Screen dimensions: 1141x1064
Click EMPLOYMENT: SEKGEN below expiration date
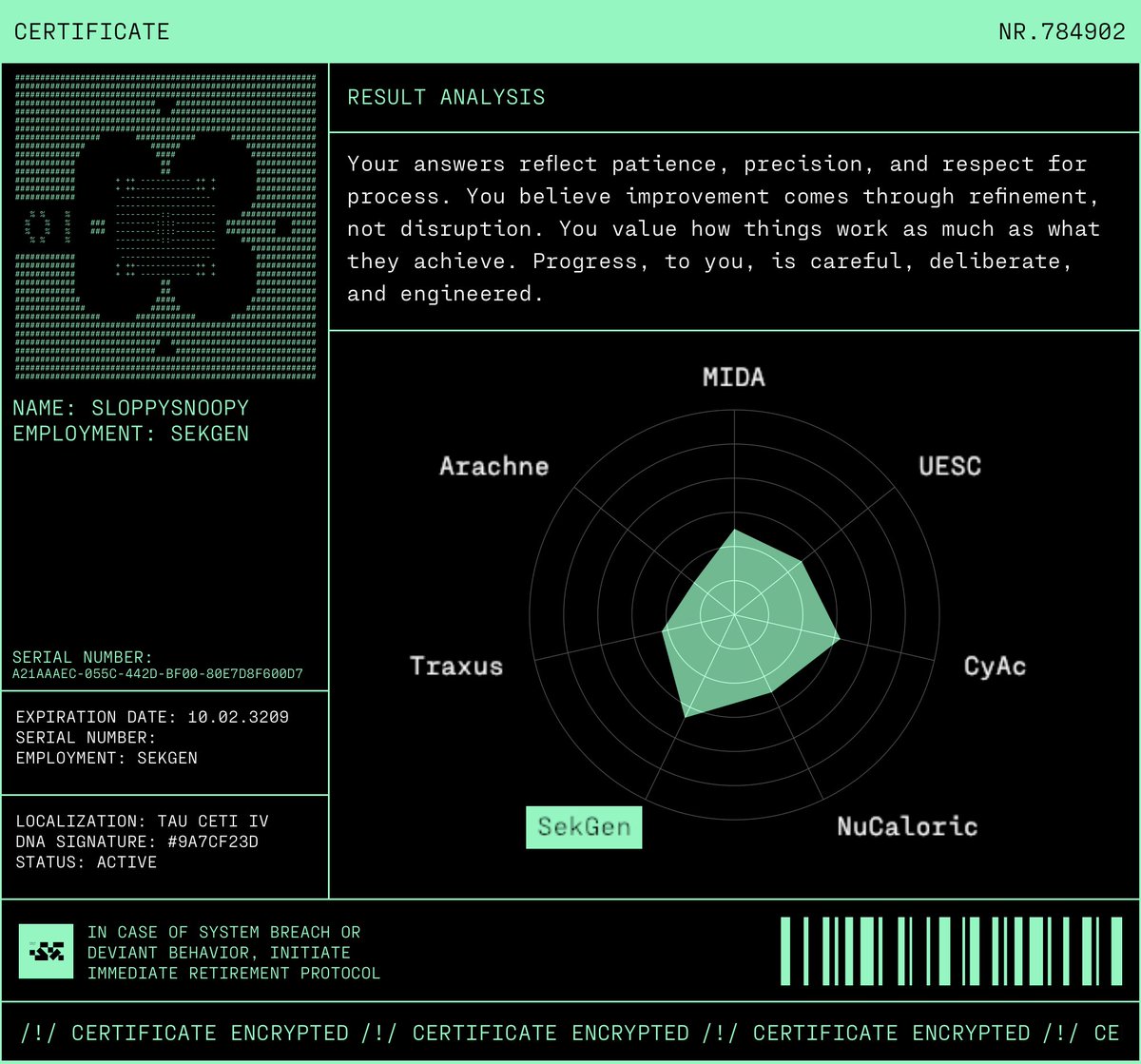107,758
